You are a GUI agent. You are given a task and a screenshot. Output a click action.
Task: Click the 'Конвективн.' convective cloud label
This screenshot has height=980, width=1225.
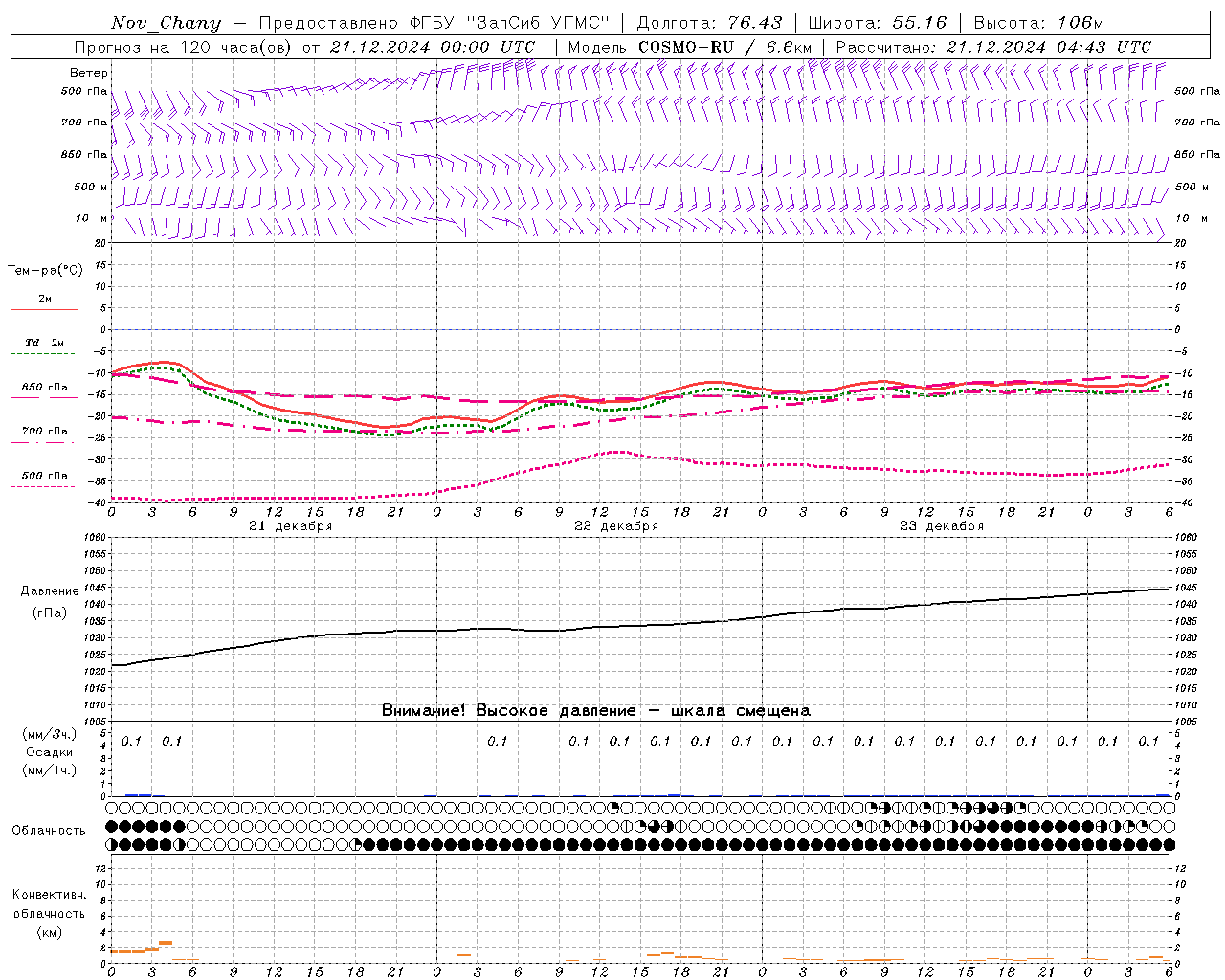point(50,895)
